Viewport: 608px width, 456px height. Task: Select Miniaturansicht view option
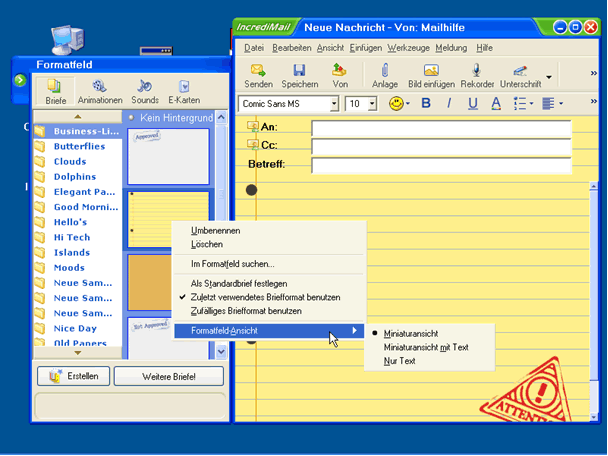coord(411,333)
